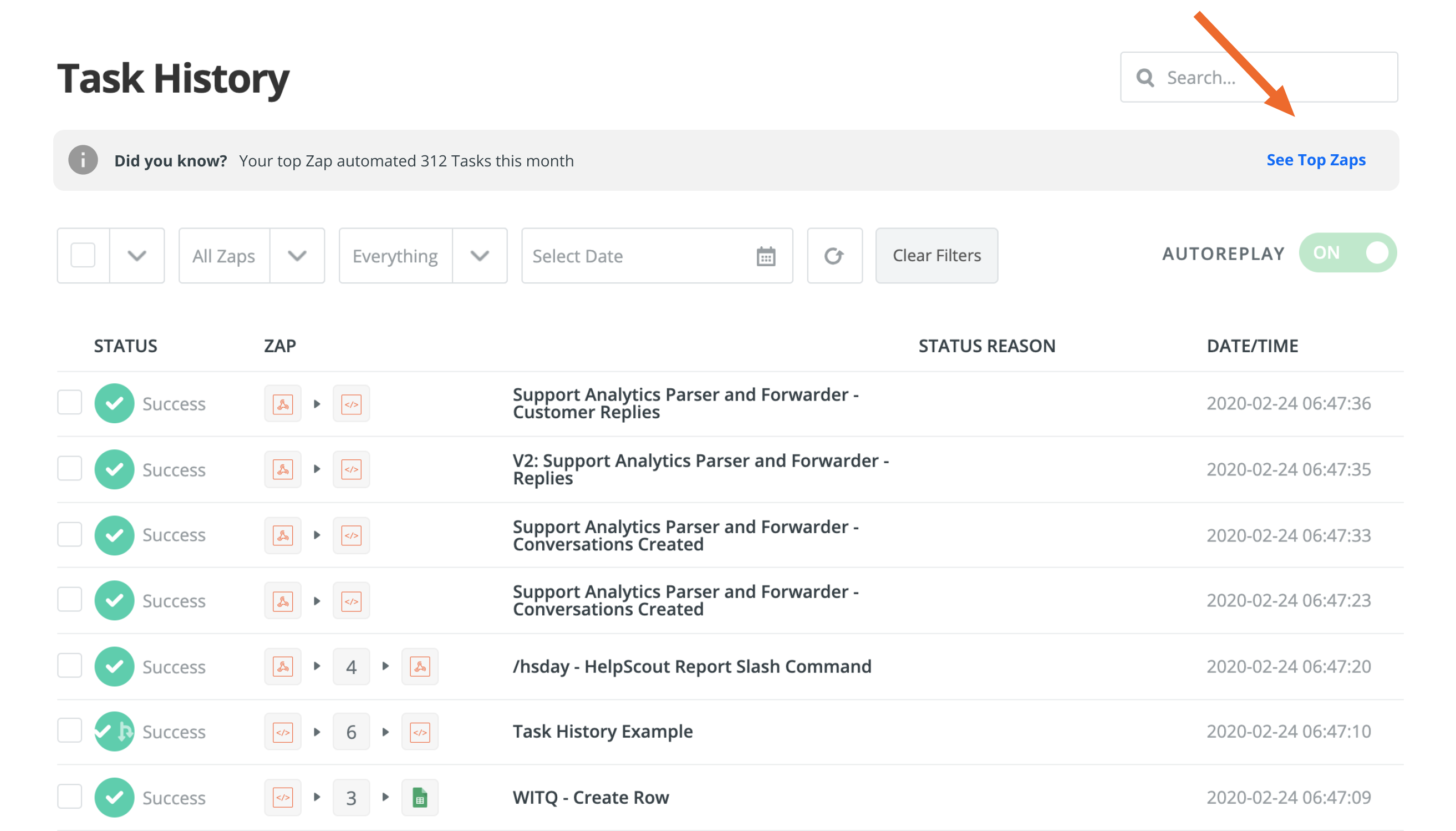Select checkbox for the 06:47:23 task
This screenshot has height=831, width=1456.
(69, 599)
